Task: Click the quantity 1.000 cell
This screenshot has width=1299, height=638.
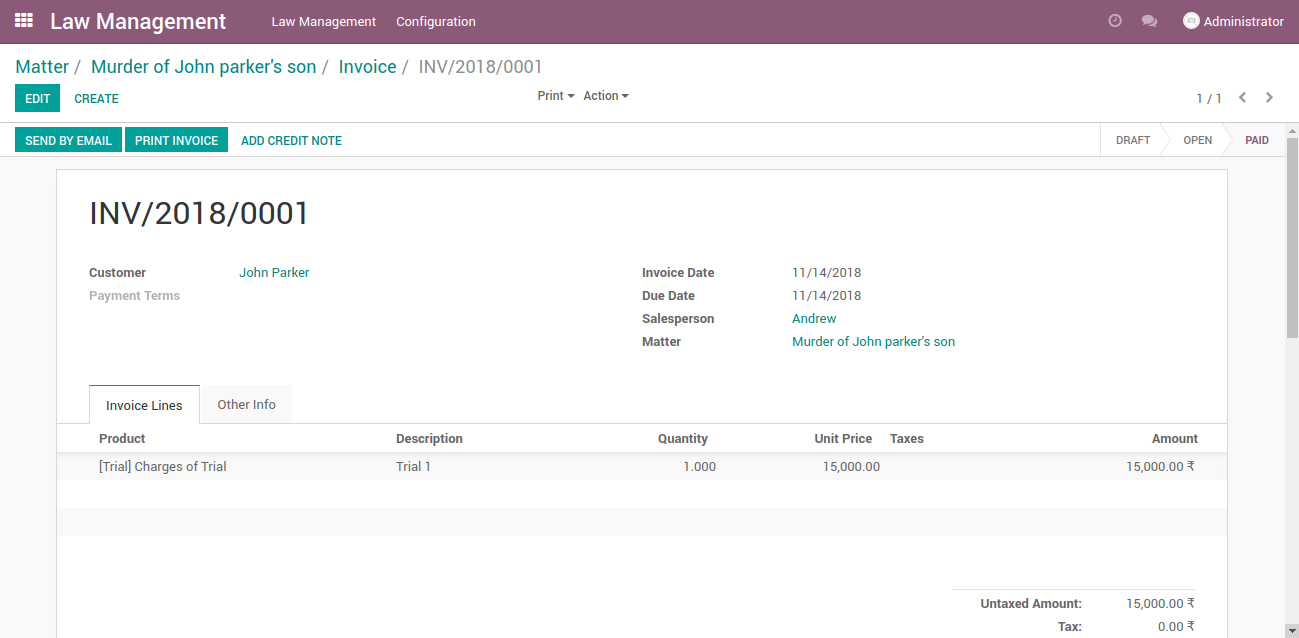Action: (x=699, y=466)
